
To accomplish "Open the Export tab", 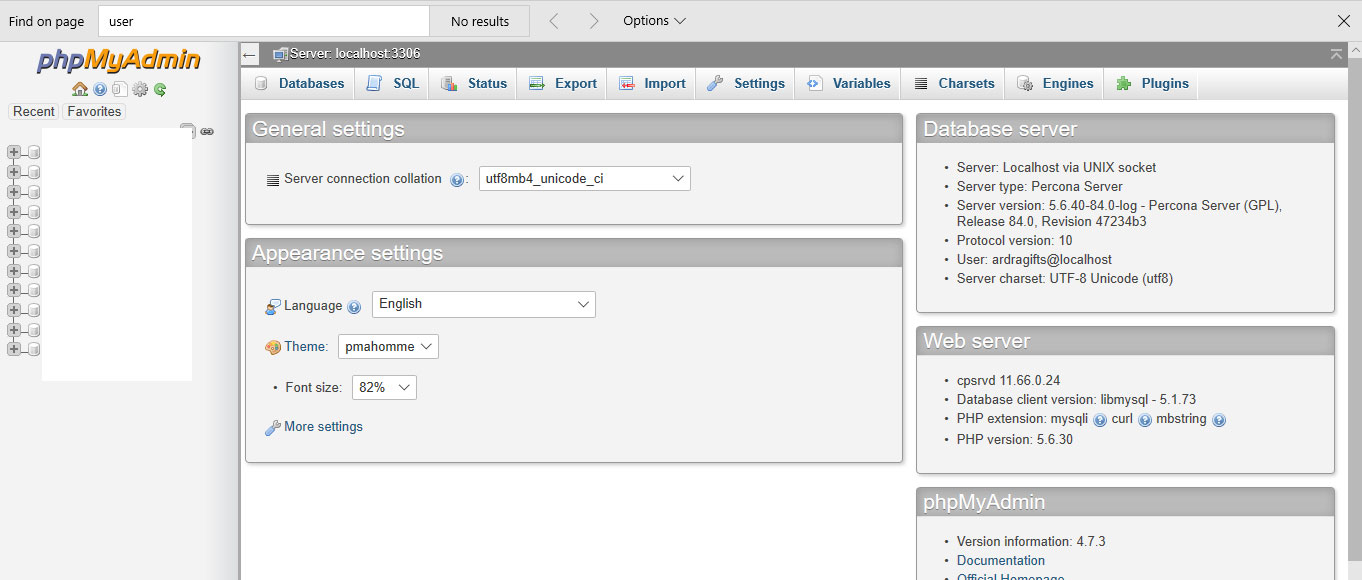I will [x=562, y=84].
